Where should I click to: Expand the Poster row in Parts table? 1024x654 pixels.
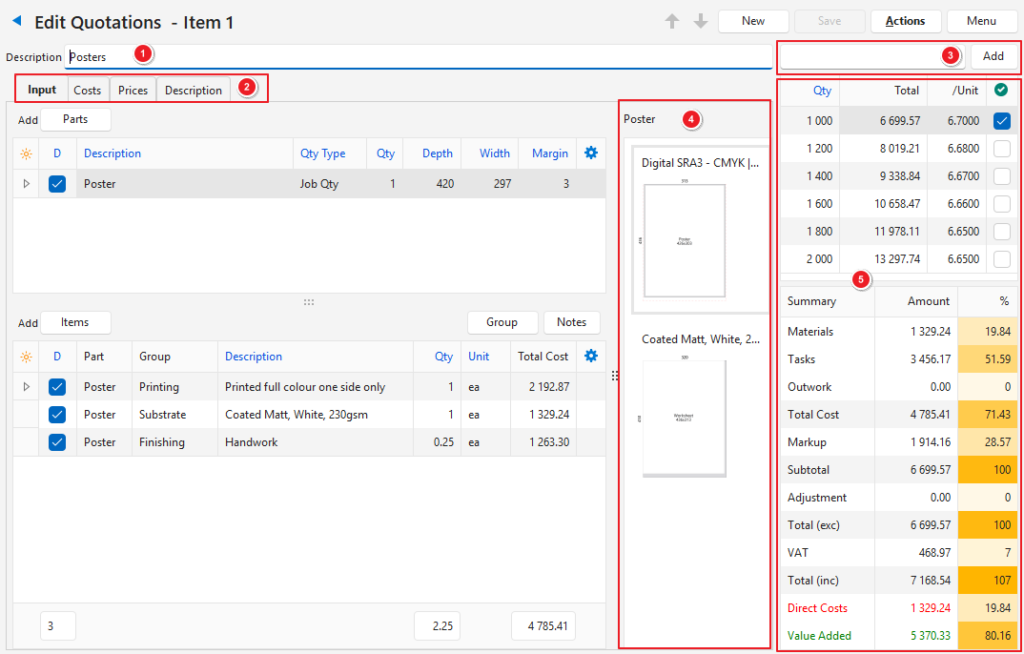click(x=26, y=184)
